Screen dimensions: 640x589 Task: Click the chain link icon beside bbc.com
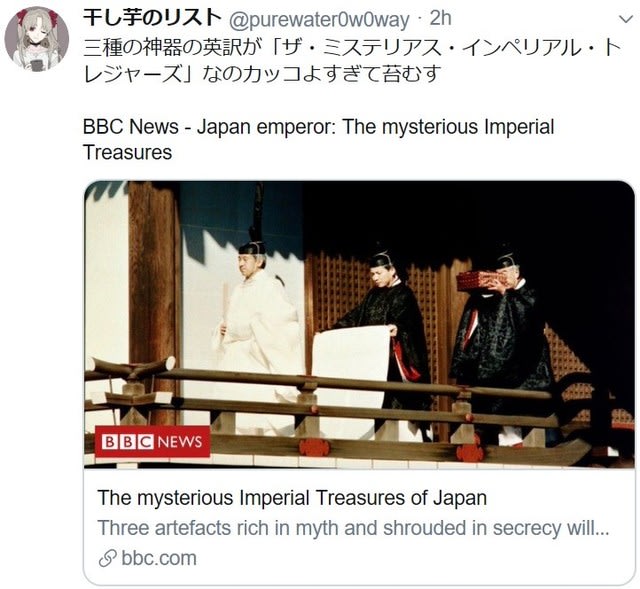(108, 558)
